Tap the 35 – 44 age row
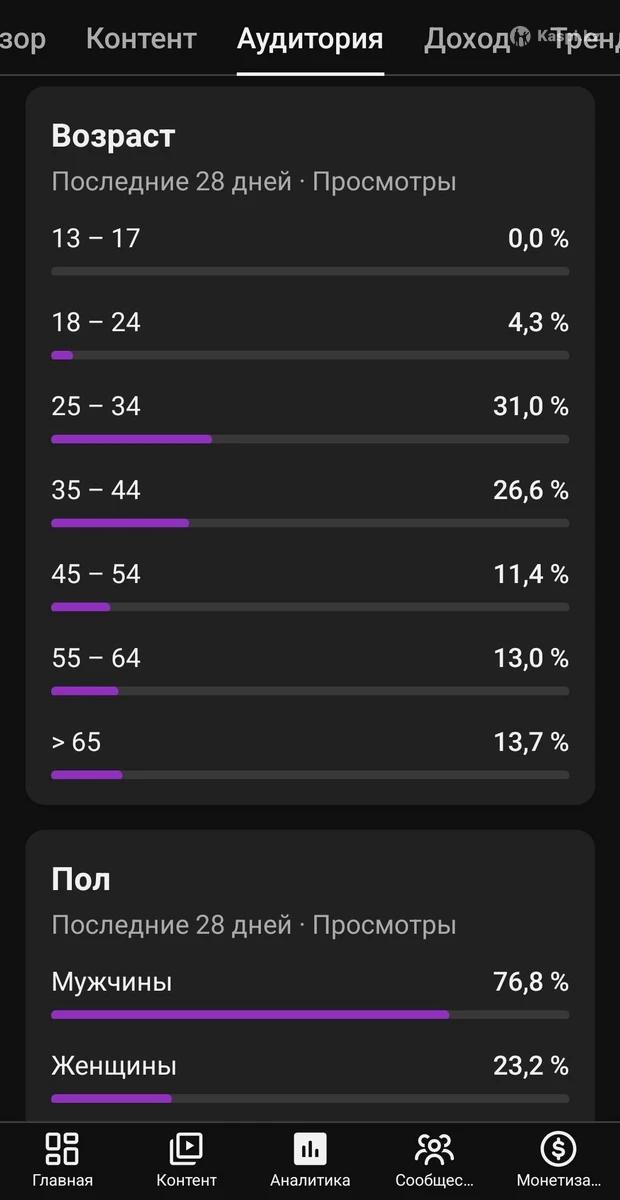The height and width of the screenshot is (1200, 620). pos(310,491)
